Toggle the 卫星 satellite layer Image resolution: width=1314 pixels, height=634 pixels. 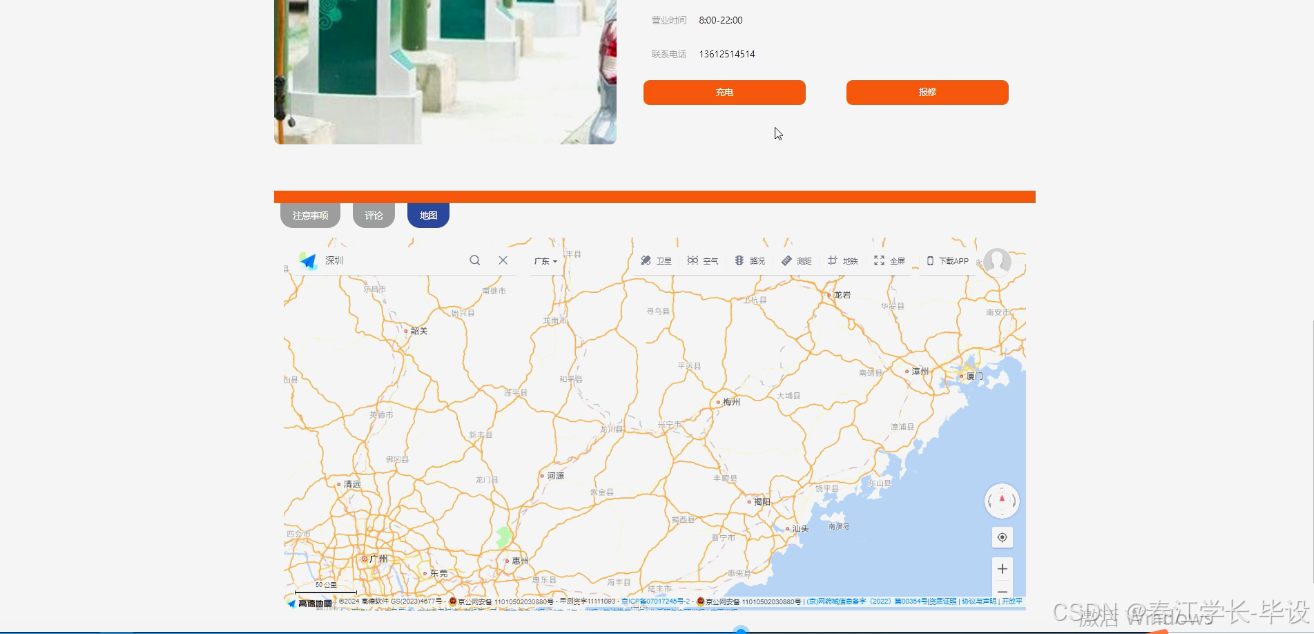pyautogui.click(x=656, y=261)
